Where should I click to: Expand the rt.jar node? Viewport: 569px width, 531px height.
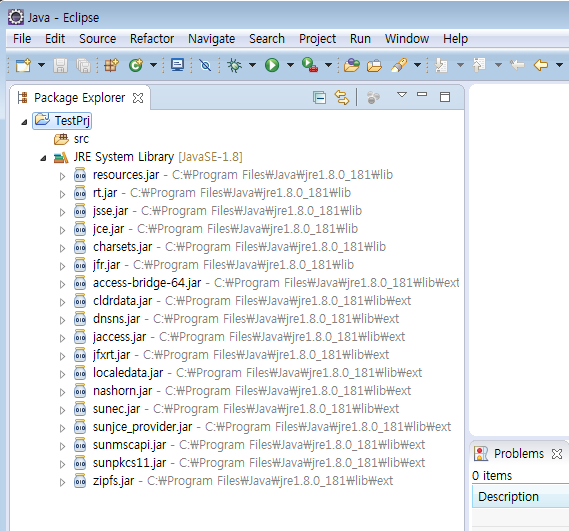(x=62, y=195)
